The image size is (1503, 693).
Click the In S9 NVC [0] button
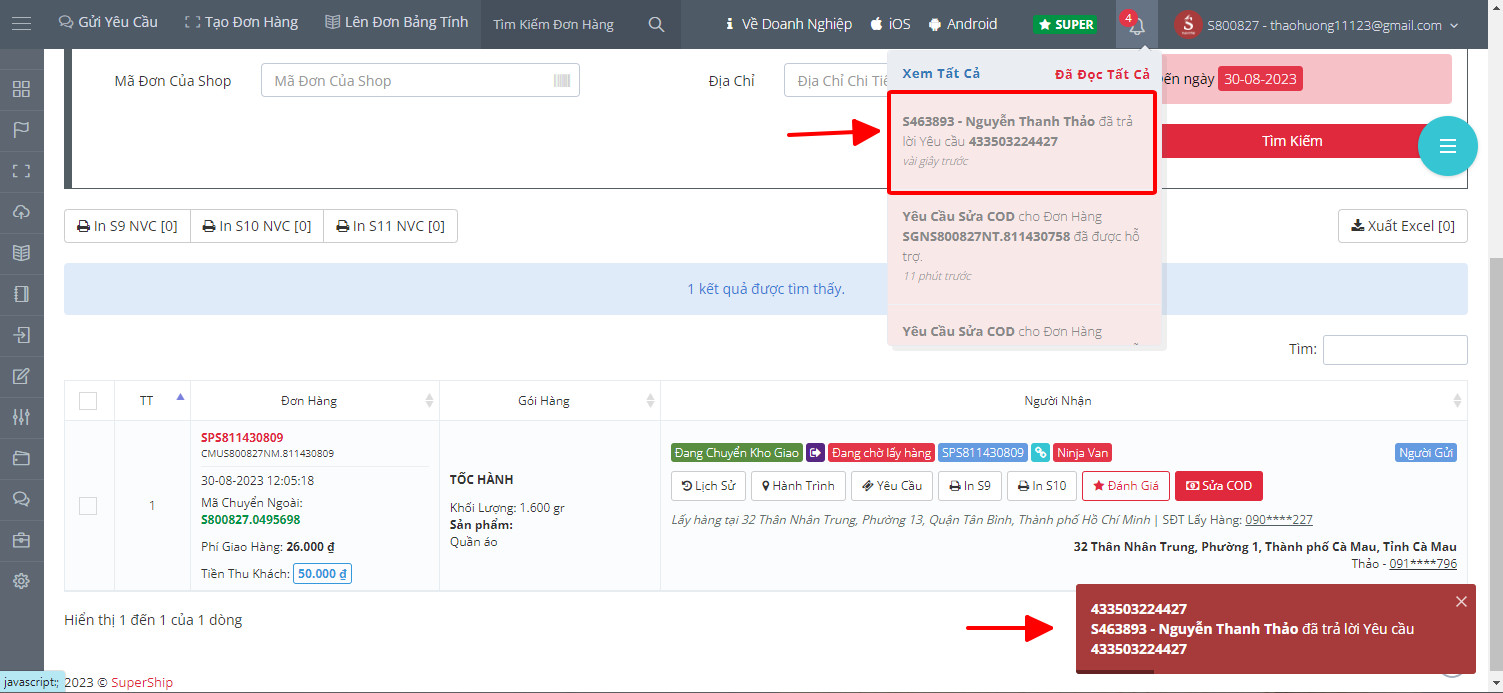127,226
